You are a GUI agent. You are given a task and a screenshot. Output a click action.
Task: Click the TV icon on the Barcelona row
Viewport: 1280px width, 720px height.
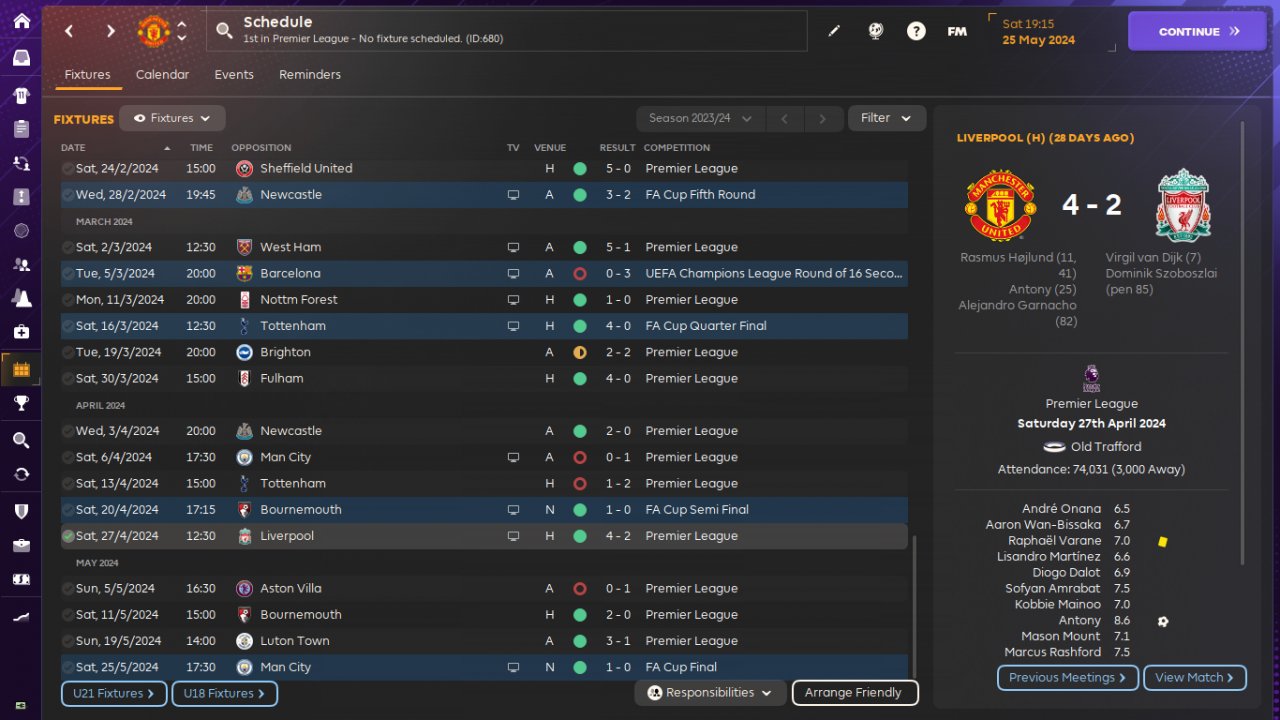[x=513, y=273]
